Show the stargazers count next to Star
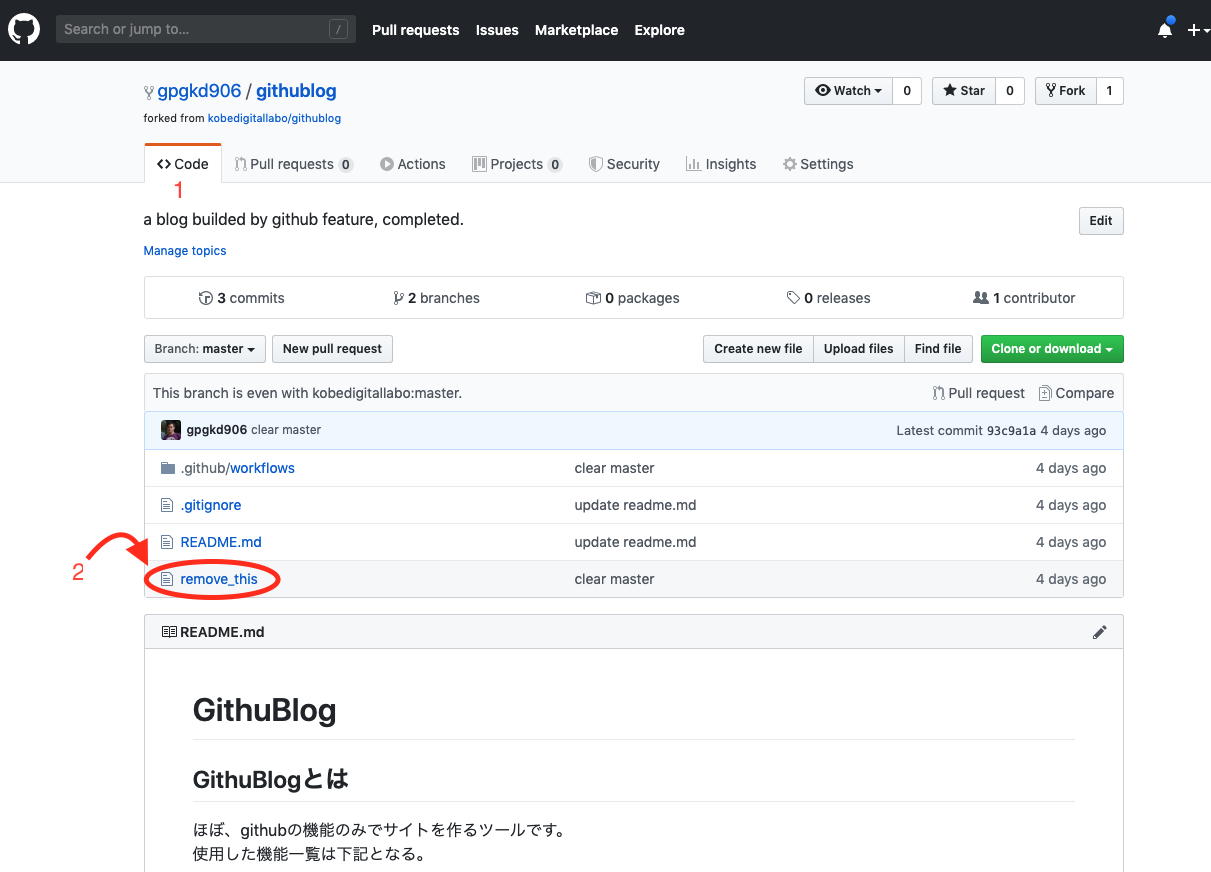The height and width of the screenshot is (872, 1211). click(1010, 91)
